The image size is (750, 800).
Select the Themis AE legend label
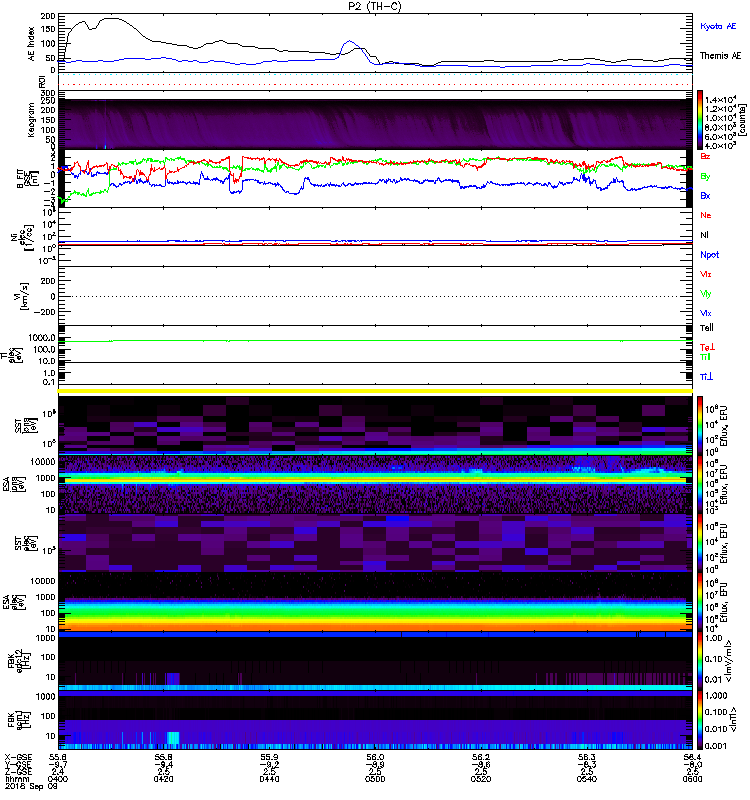tap(720, 56)
